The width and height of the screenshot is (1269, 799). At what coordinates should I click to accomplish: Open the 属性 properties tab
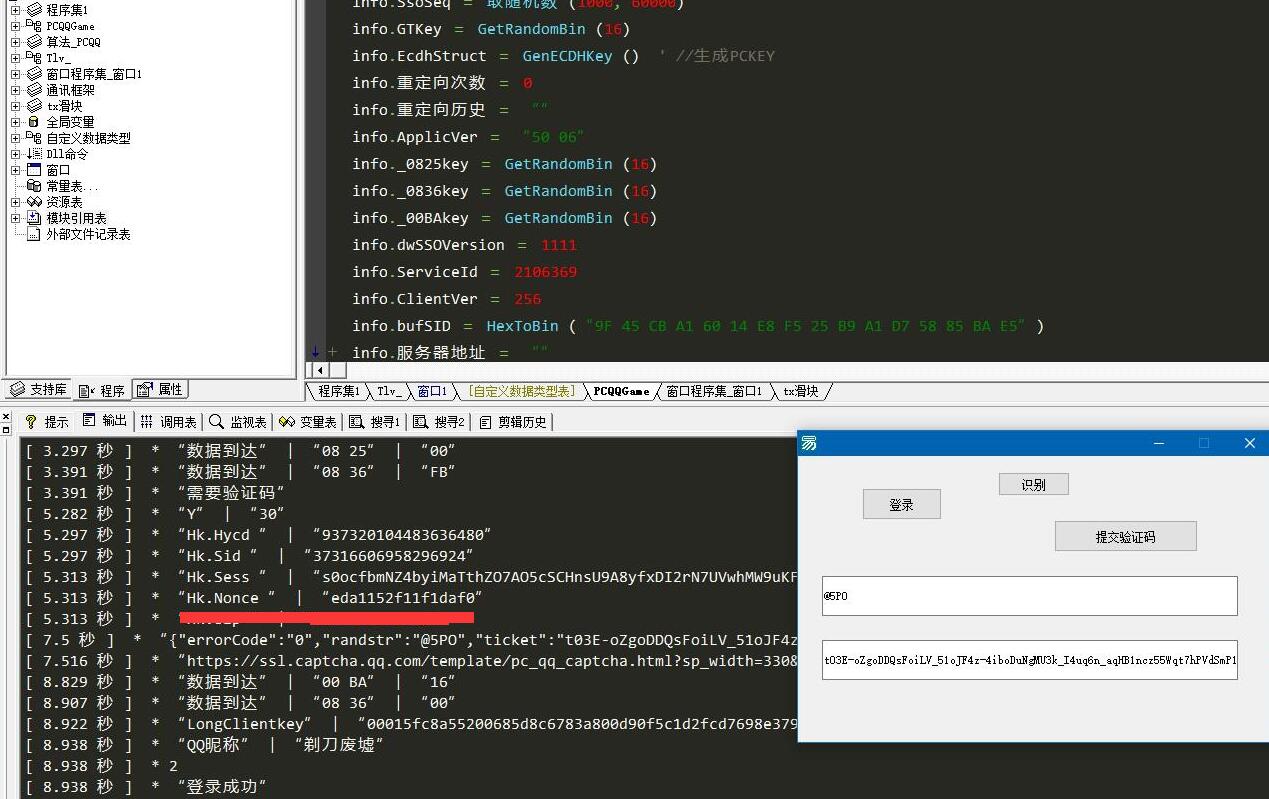pos(160,390)
